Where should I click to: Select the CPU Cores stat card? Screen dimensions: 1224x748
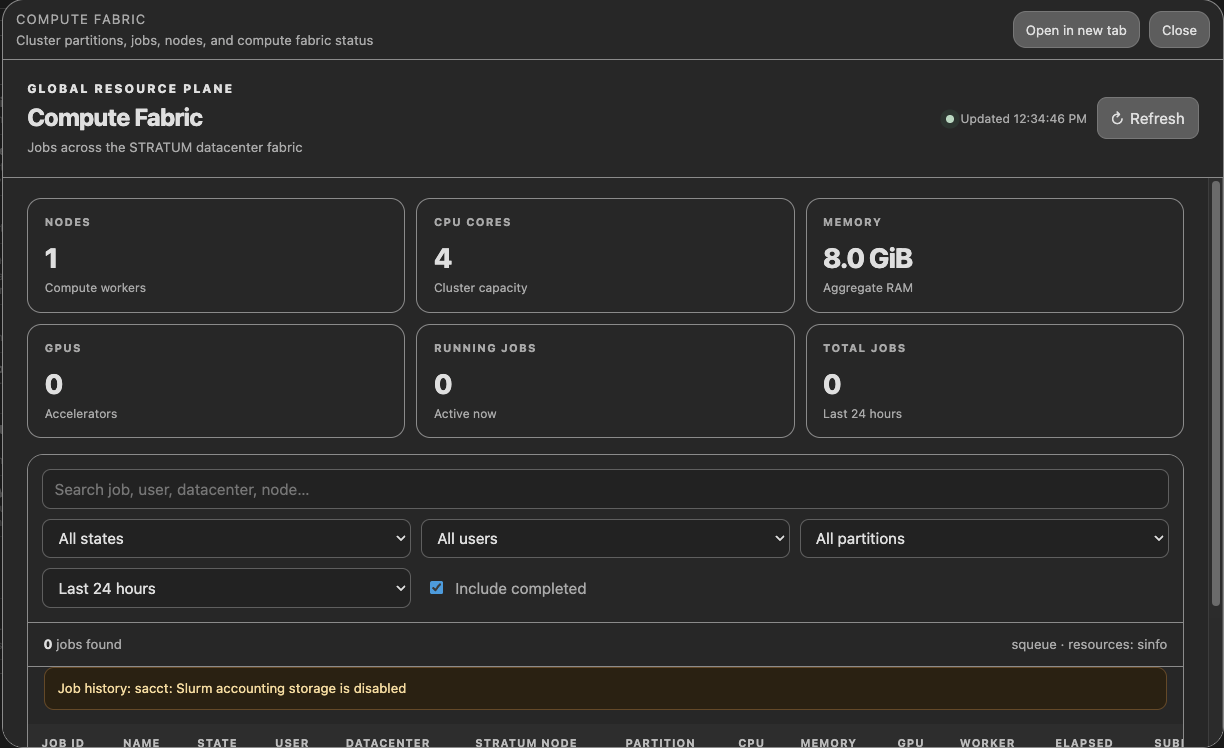pos(605,255)
